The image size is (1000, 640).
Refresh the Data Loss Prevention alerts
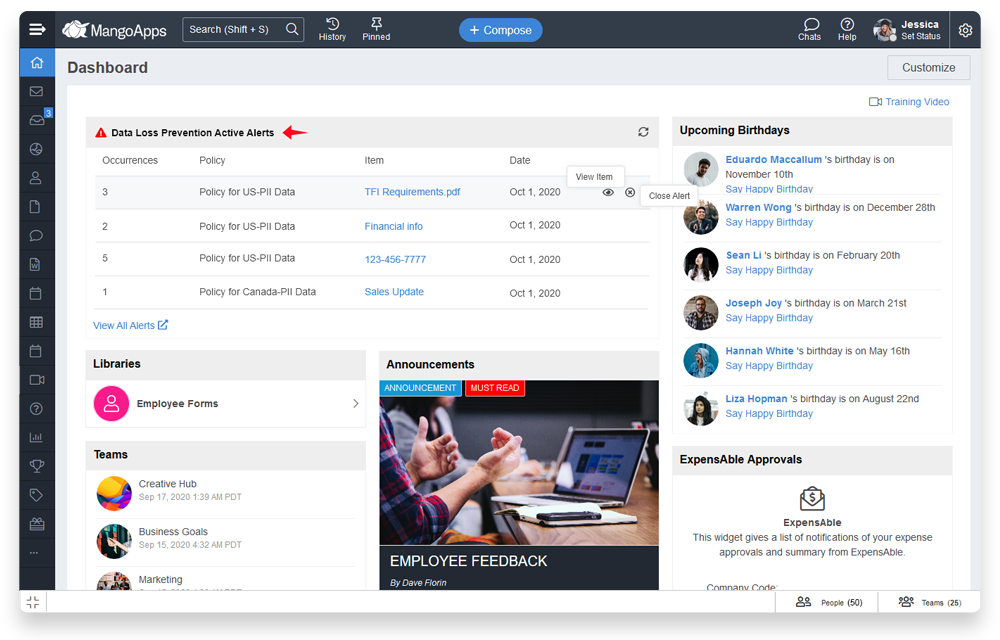pos(643,132)
